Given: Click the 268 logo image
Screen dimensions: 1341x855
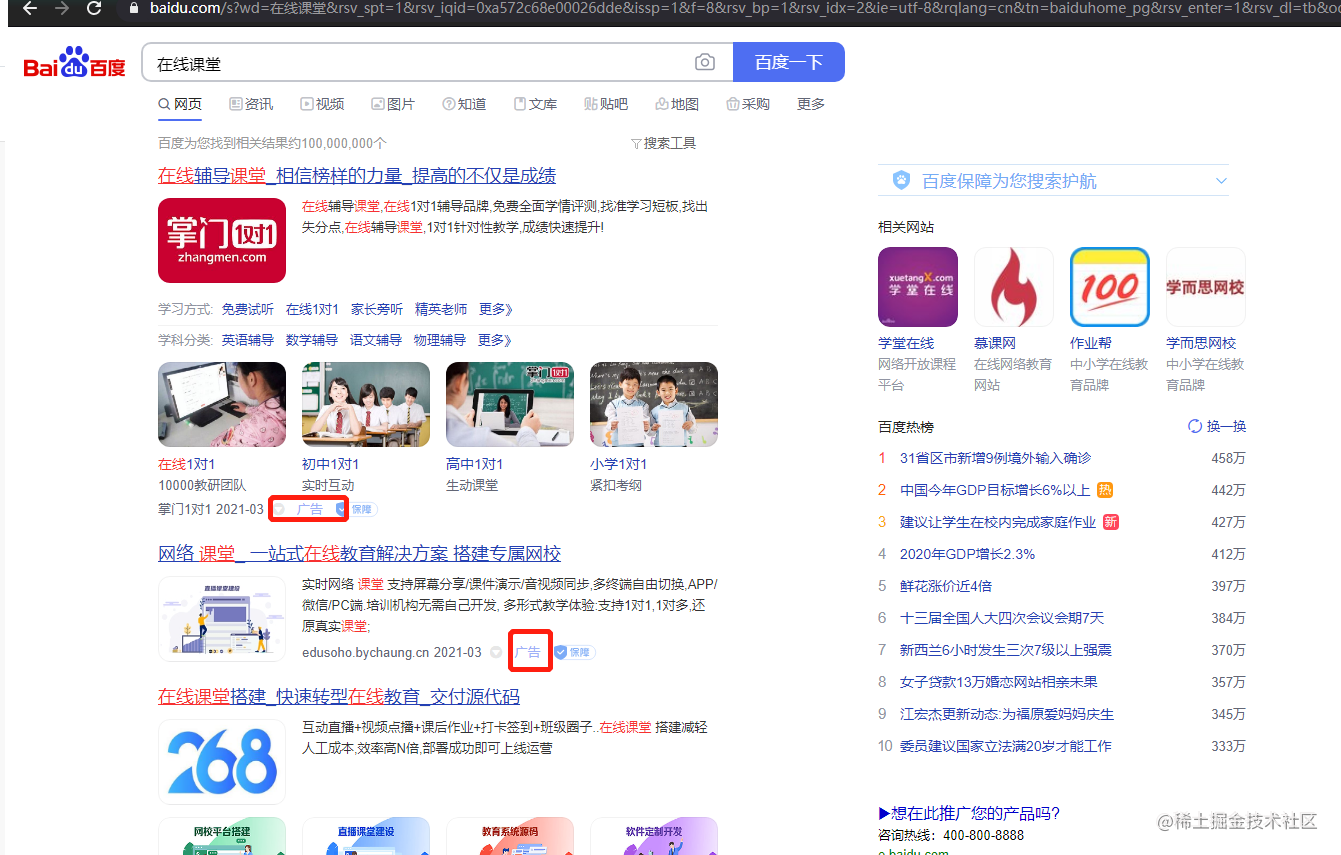Looking at the screenshot, I should [x=222, y=762].
